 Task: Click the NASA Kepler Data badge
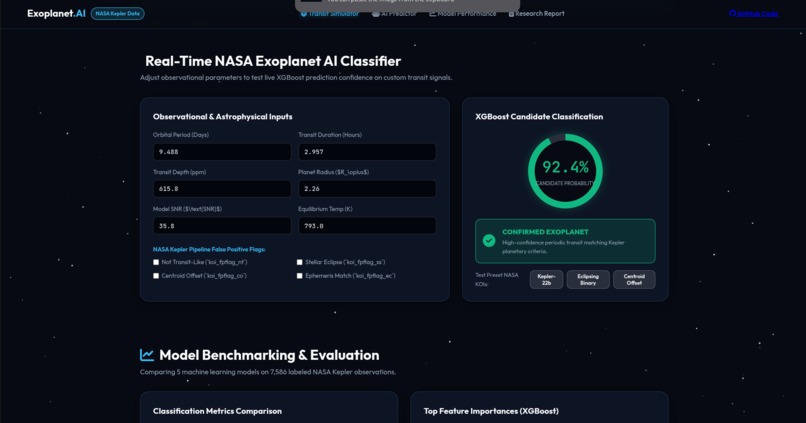click(x=118, y=14)
